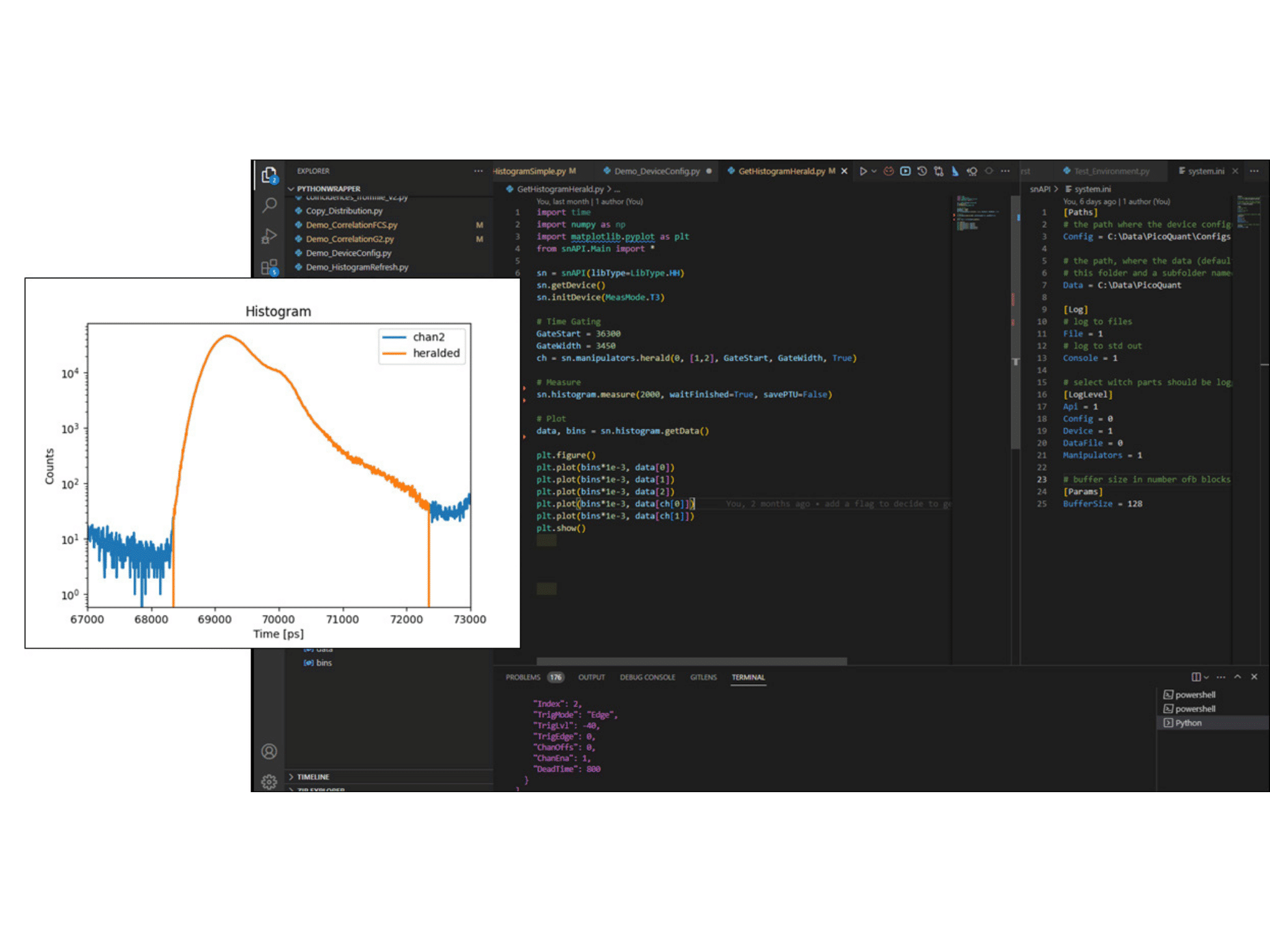Open the Run and Debug view
This screenshot has height=952, width=1270.
(x=269, y=235)
